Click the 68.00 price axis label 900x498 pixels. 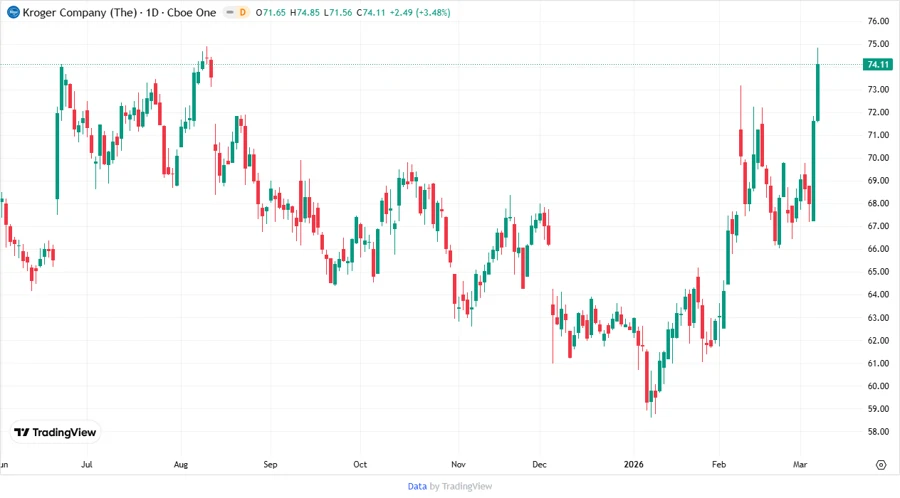(x=878, y=204)
